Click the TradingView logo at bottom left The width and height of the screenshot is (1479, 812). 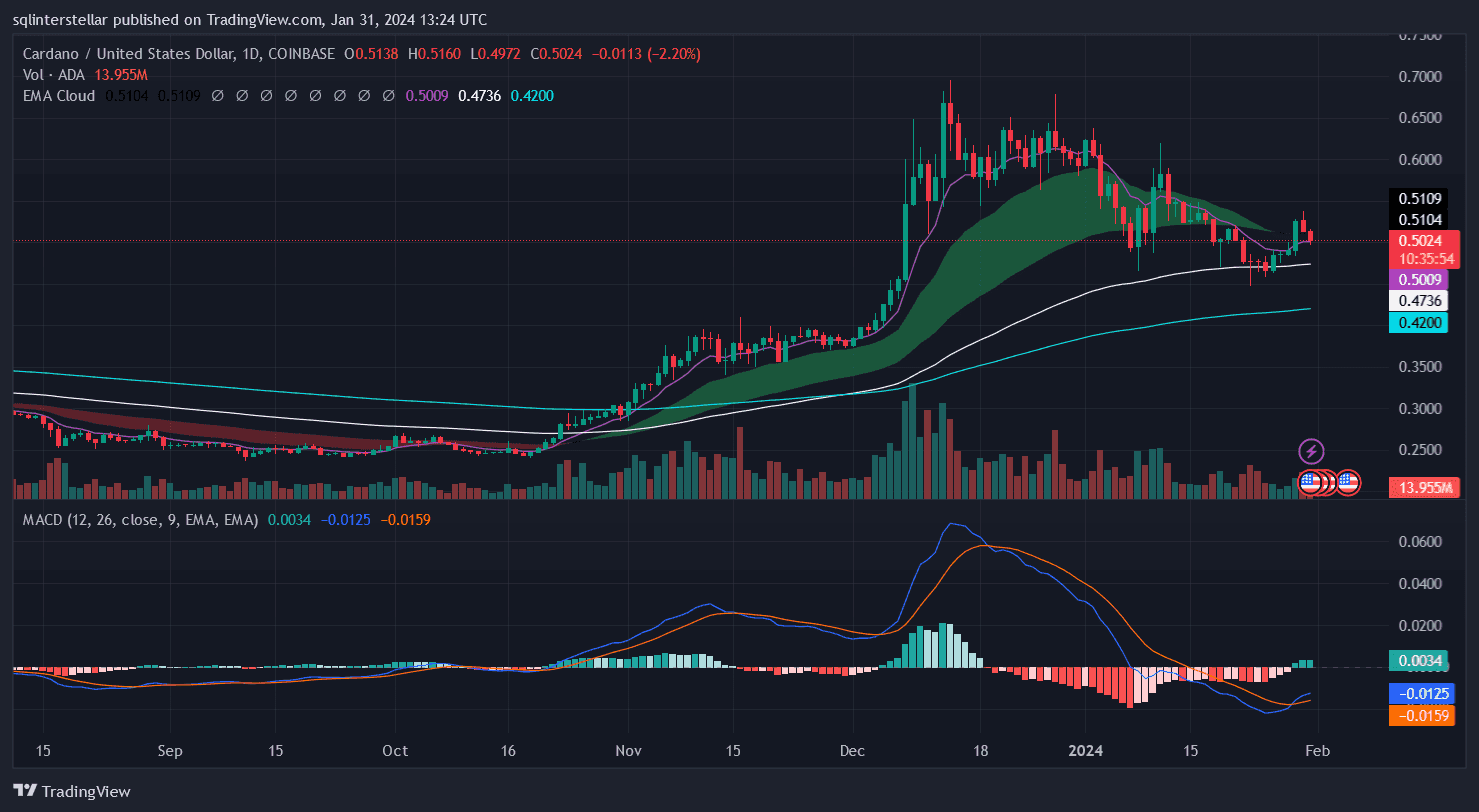[72, 791]
